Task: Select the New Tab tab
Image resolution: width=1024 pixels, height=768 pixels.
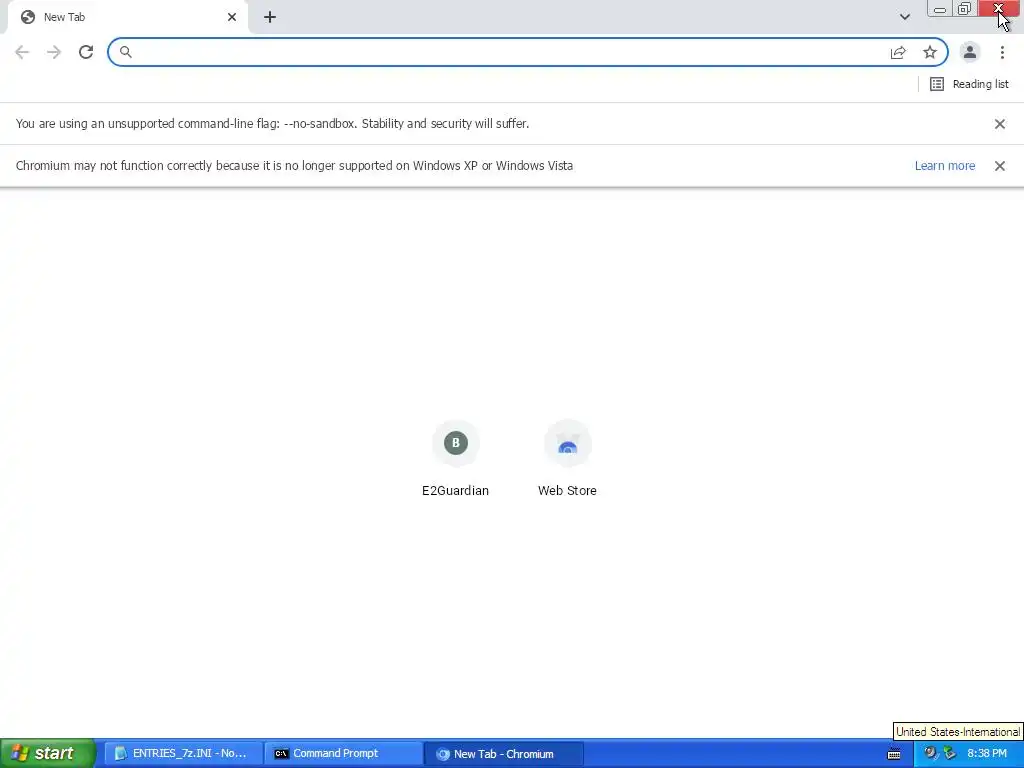Action: pyautogui.click(x=127, y=17)
